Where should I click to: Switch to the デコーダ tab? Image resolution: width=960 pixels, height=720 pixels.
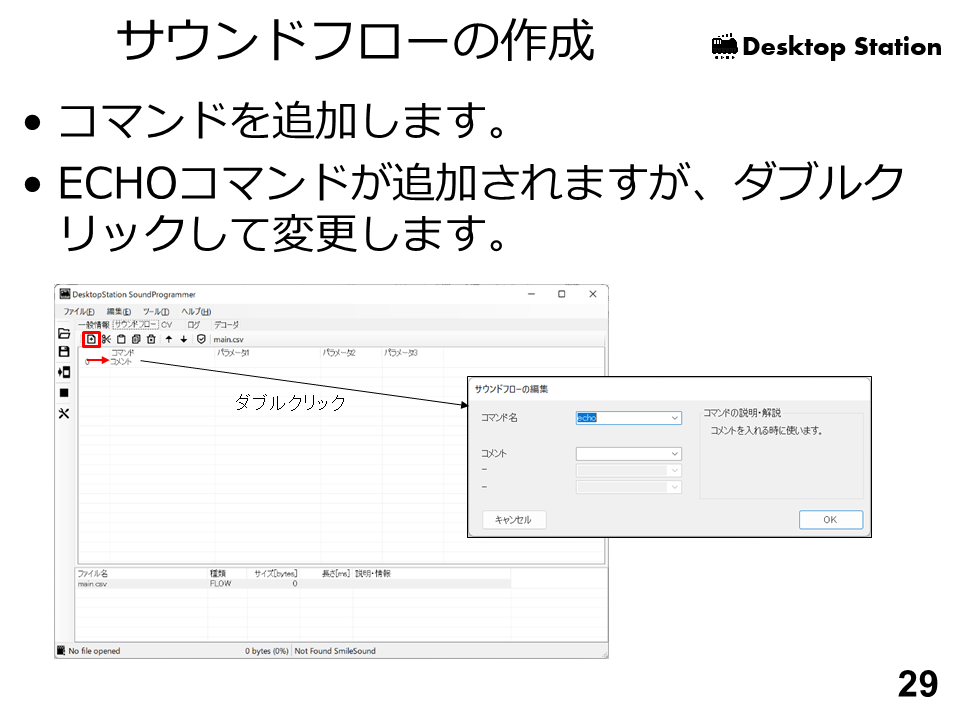click(x=226, y=325)
